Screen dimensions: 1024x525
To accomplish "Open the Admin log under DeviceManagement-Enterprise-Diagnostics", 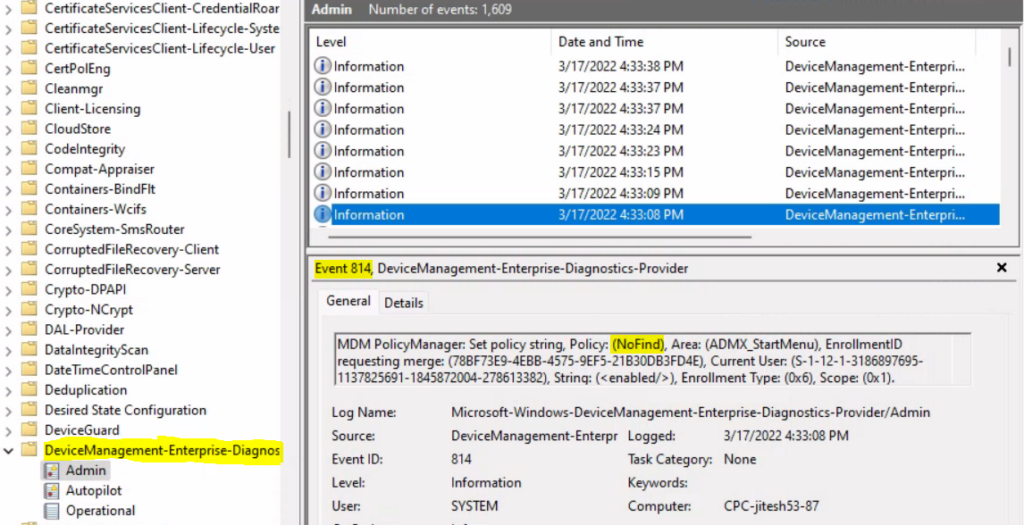I will pyautogui.click(x=86, y=470).
